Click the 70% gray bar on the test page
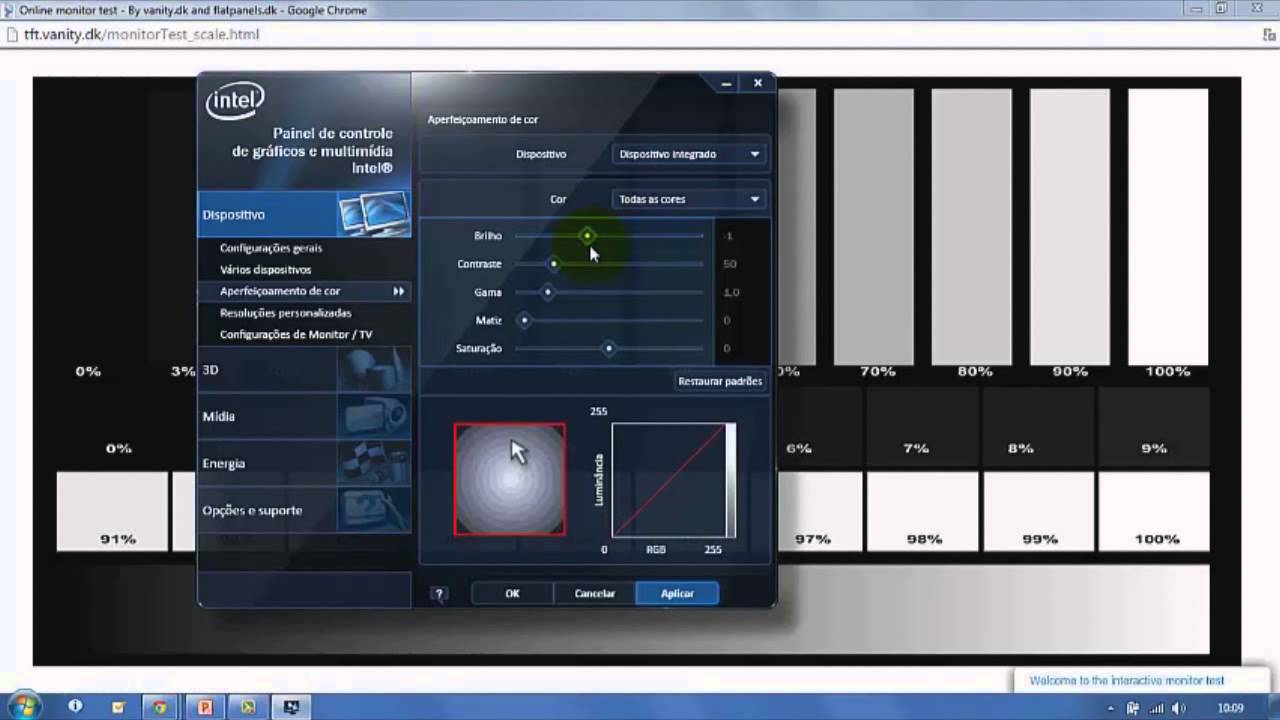This screenshot has height=720, width=1280. click(x=873, y=227)
